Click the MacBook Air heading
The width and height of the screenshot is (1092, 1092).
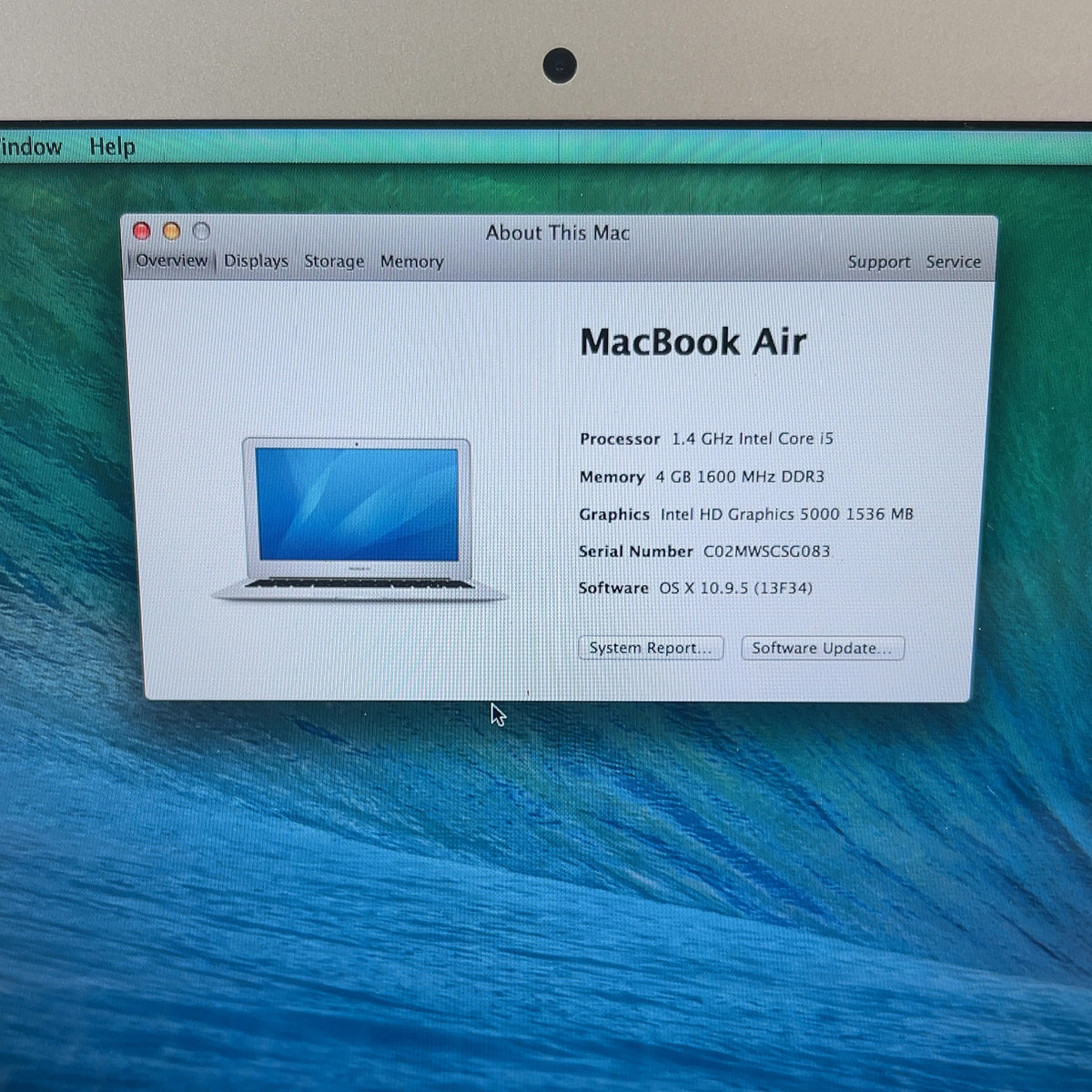693,341
